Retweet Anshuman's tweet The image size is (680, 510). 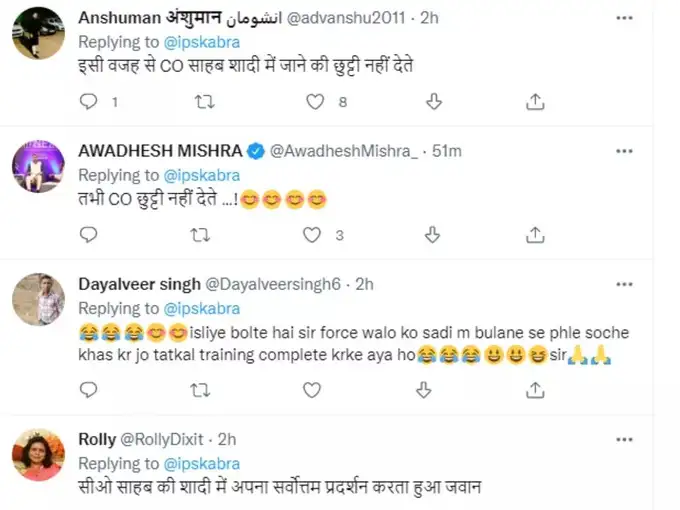pyautogui.click(x=203, y=101)
